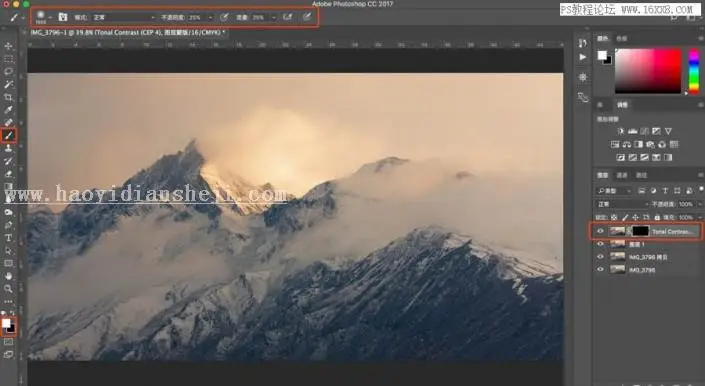The image size is (705, 386).
Task: Select the Horizontal Type tool
Action: click(x=9, y=238)
